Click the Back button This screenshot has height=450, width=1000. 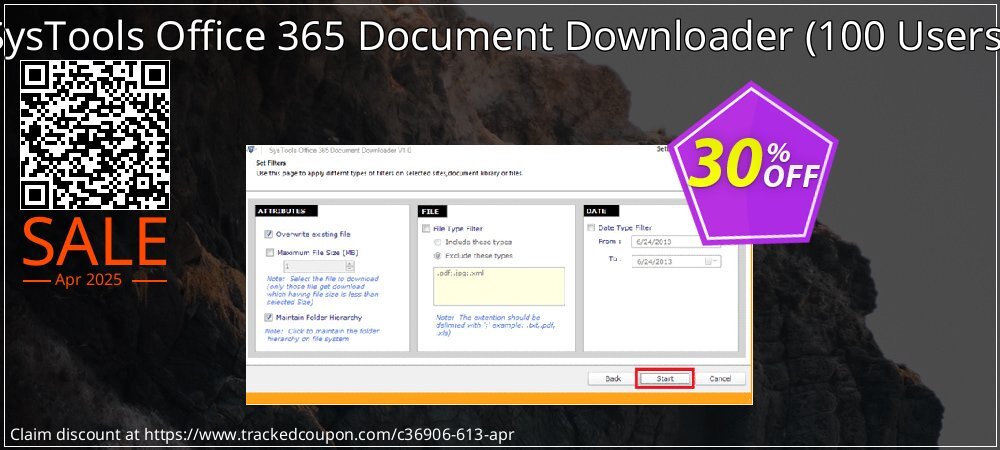[x=613, y=379]
